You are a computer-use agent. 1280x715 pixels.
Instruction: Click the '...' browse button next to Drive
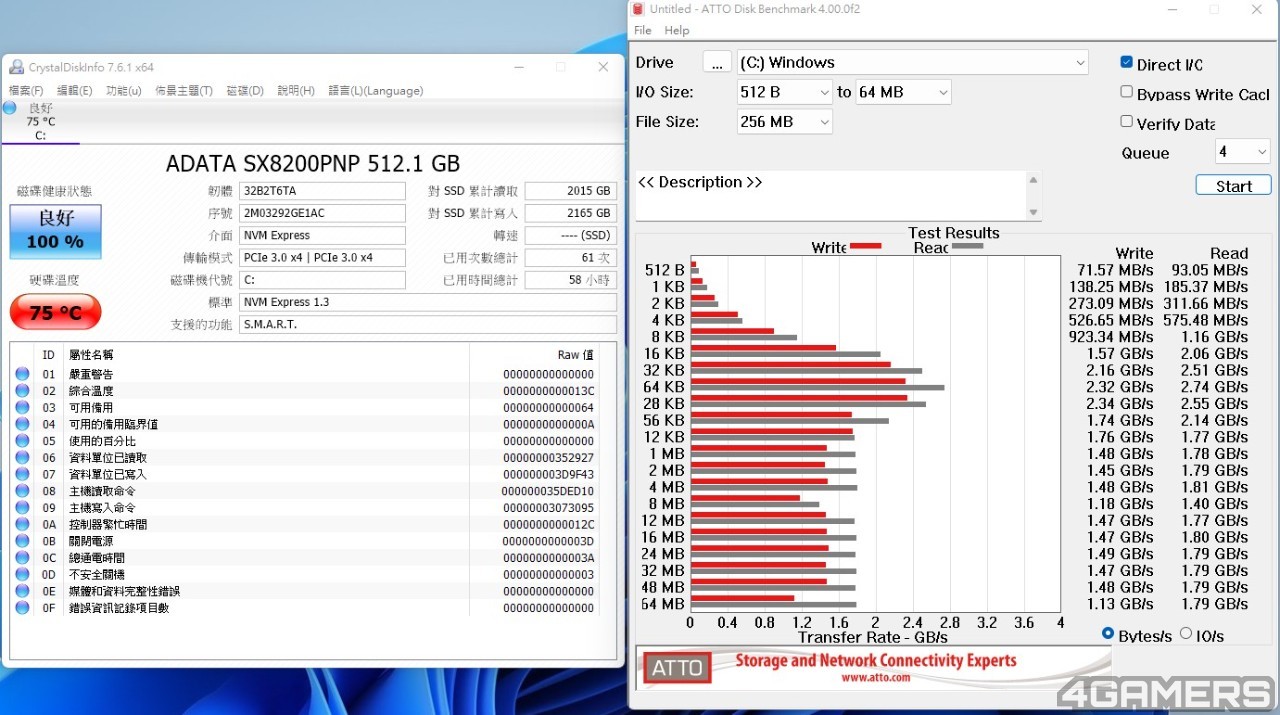pyautogui.click(x=717, y=62)
